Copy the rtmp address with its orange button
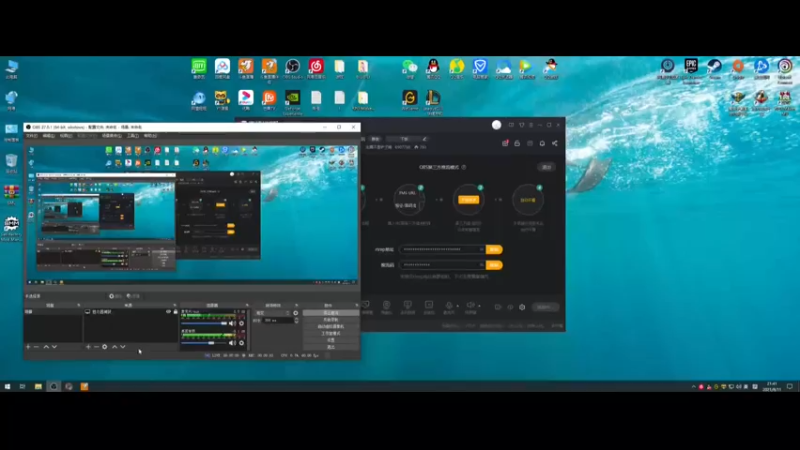 point(494,249)
